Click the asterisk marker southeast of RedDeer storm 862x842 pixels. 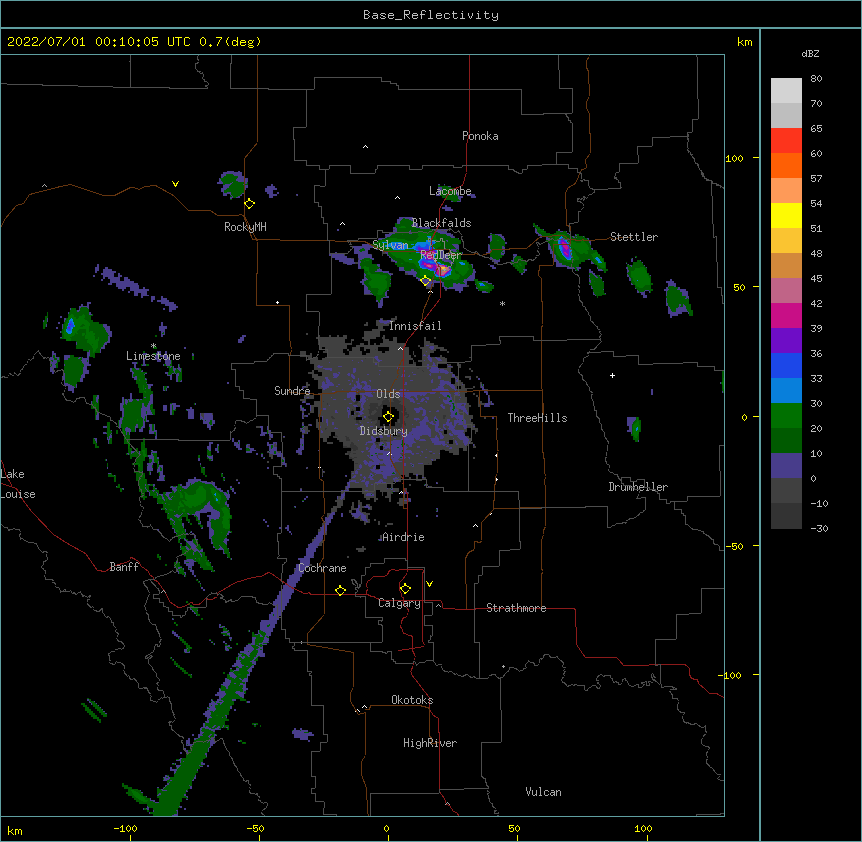pos(502,303)
